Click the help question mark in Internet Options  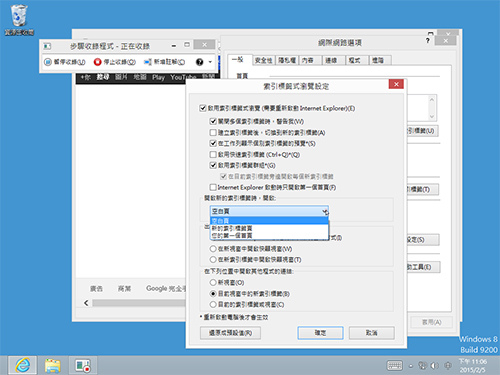427,41
